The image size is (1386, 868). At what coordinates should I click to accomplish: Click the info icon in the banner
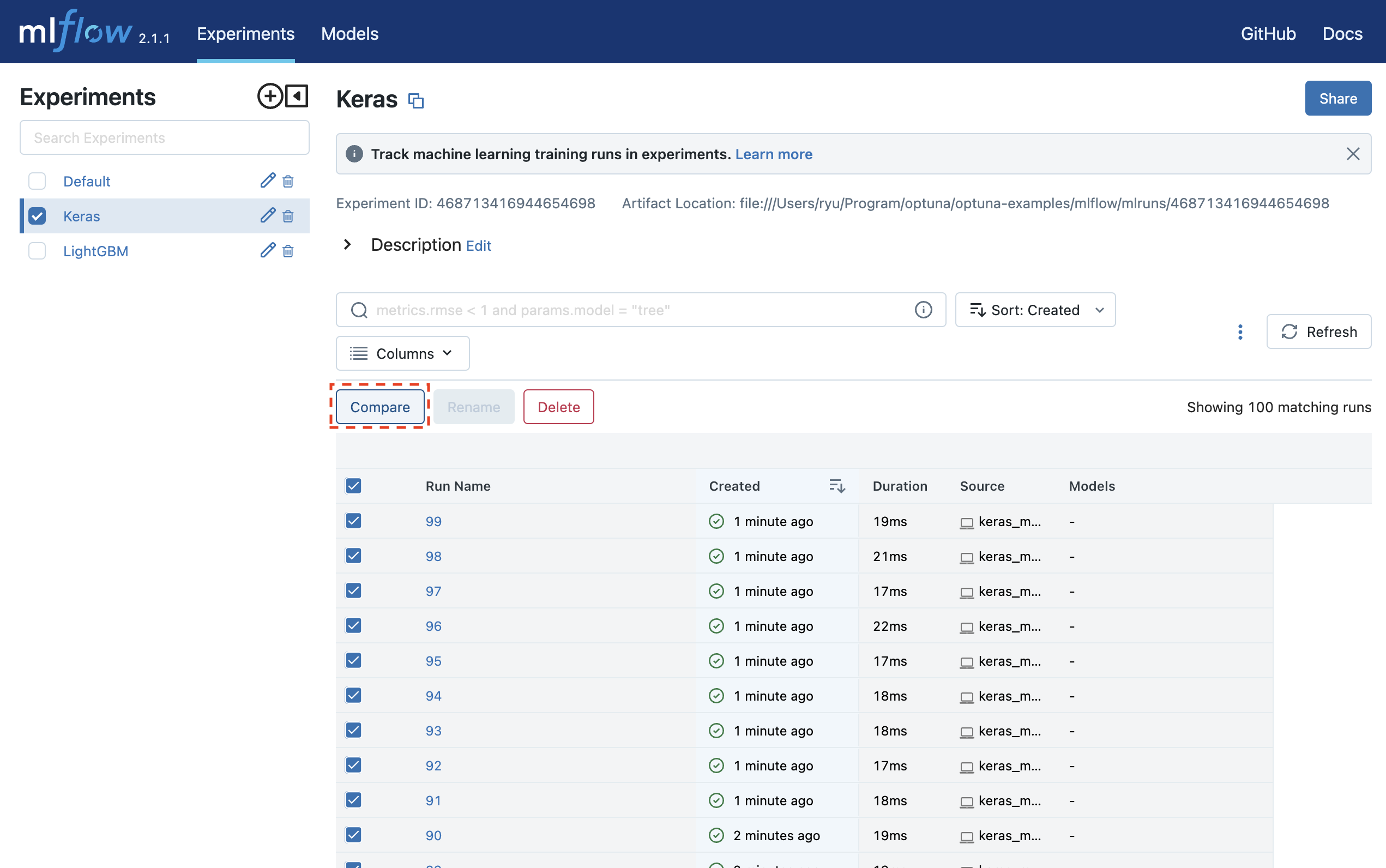tap(354, 154)
